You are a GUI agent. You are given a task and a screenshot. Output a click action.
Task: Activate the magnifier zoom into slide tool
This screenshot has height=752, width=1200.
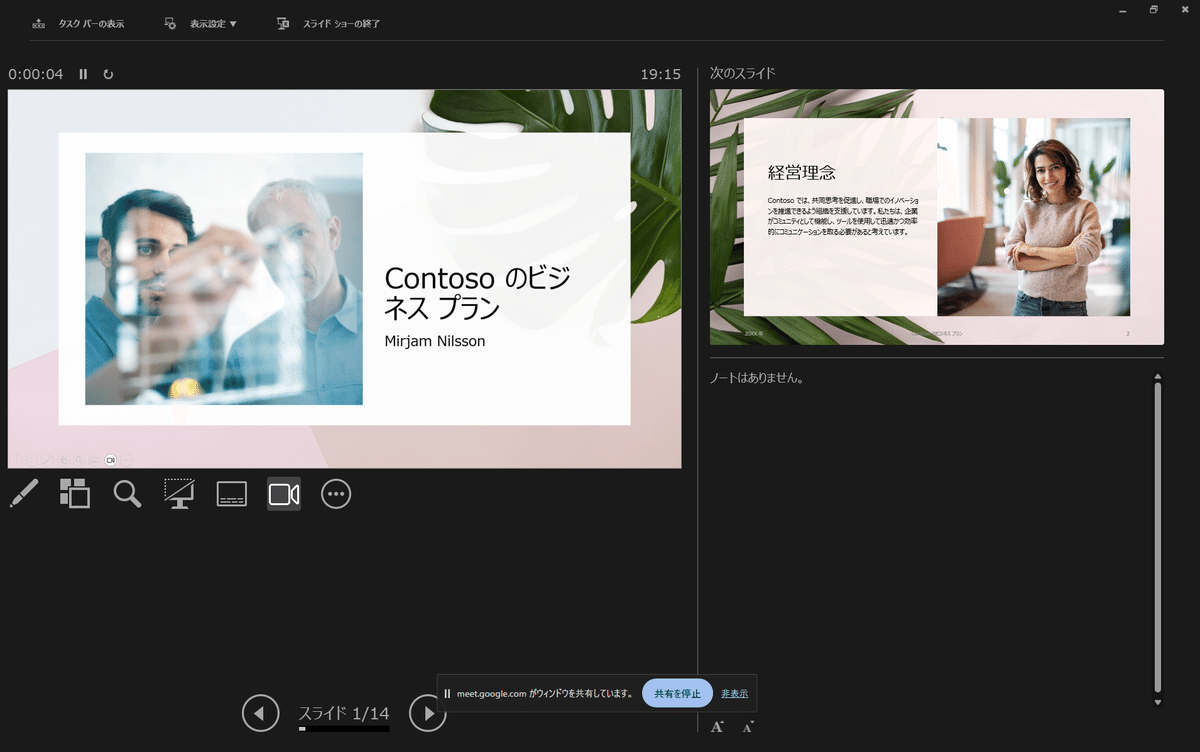(x=127, y=494)
